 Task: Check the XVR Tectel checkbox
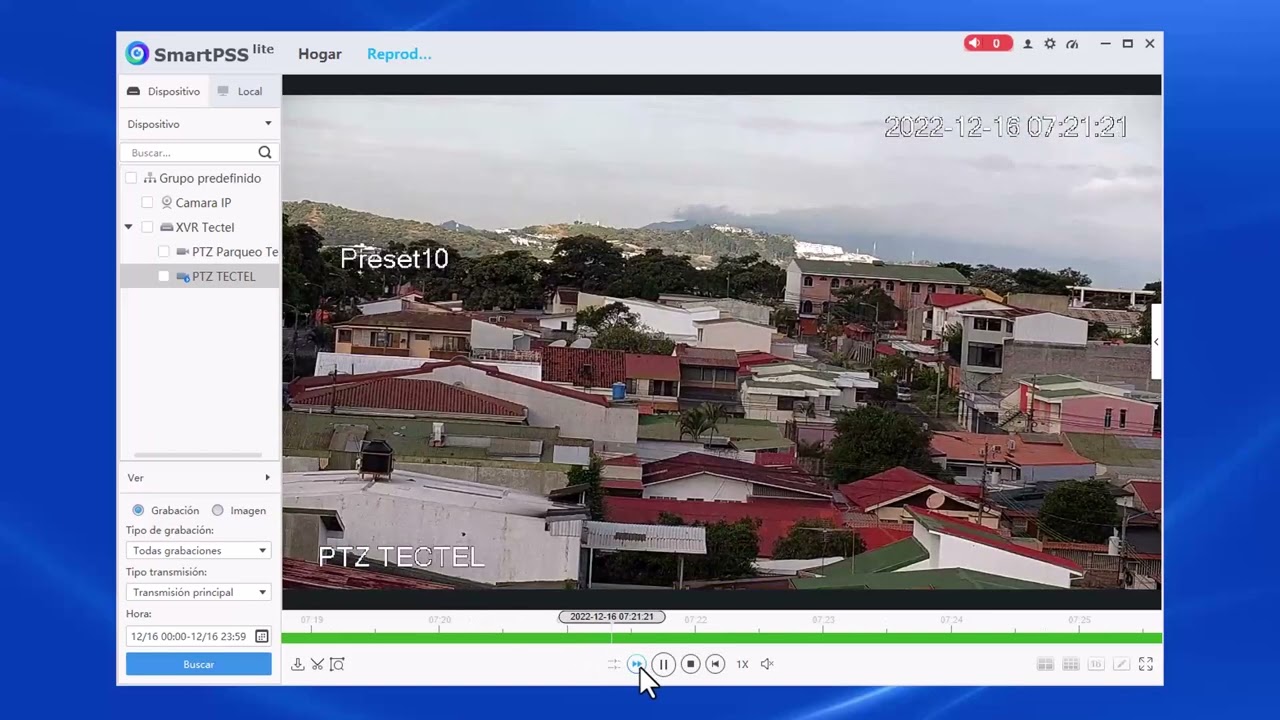point(147,227)
